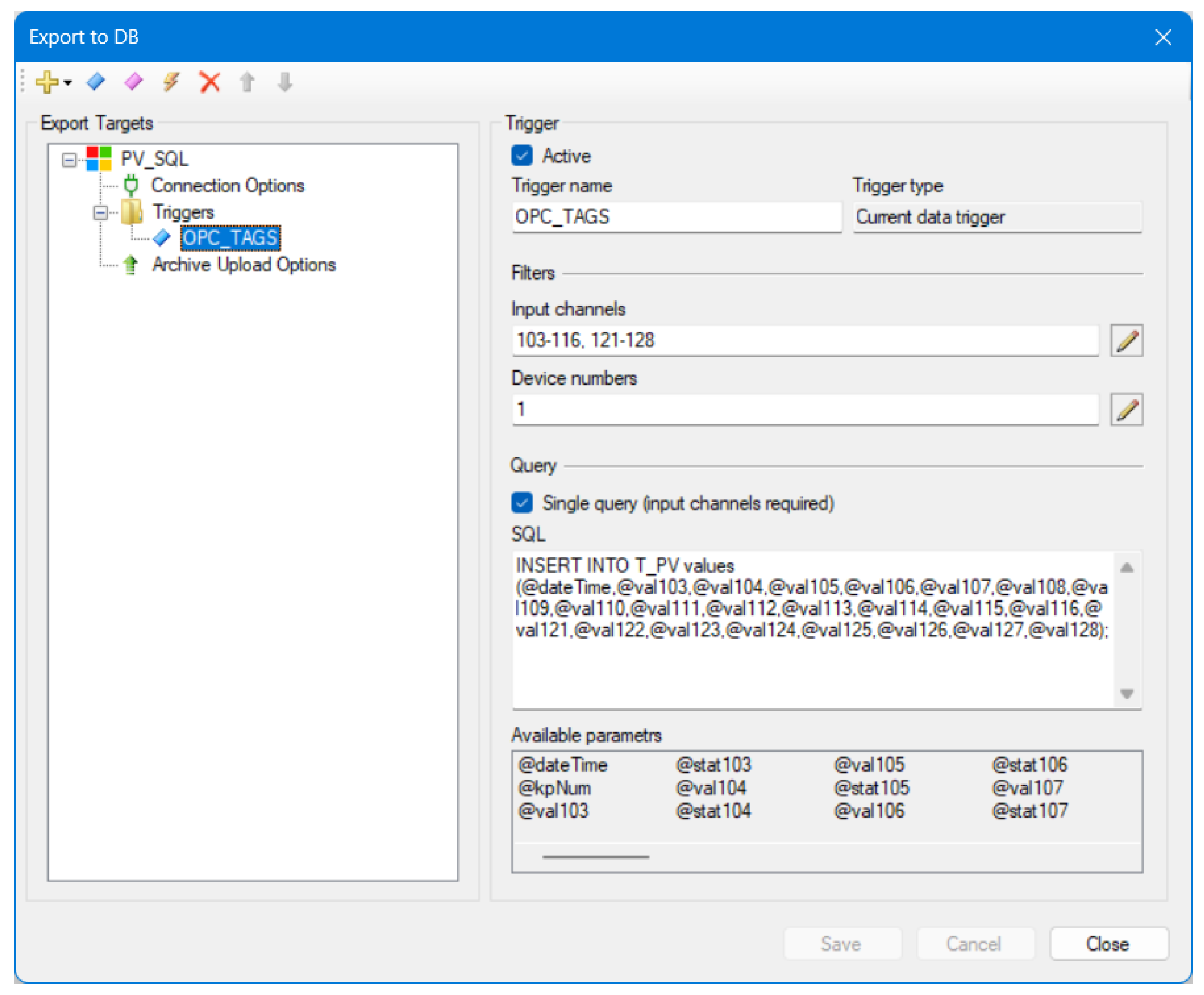This screenshot has height=995, width=1204.
Task: Edit device numbers with pencil icon
Action: pos(1126,409)
